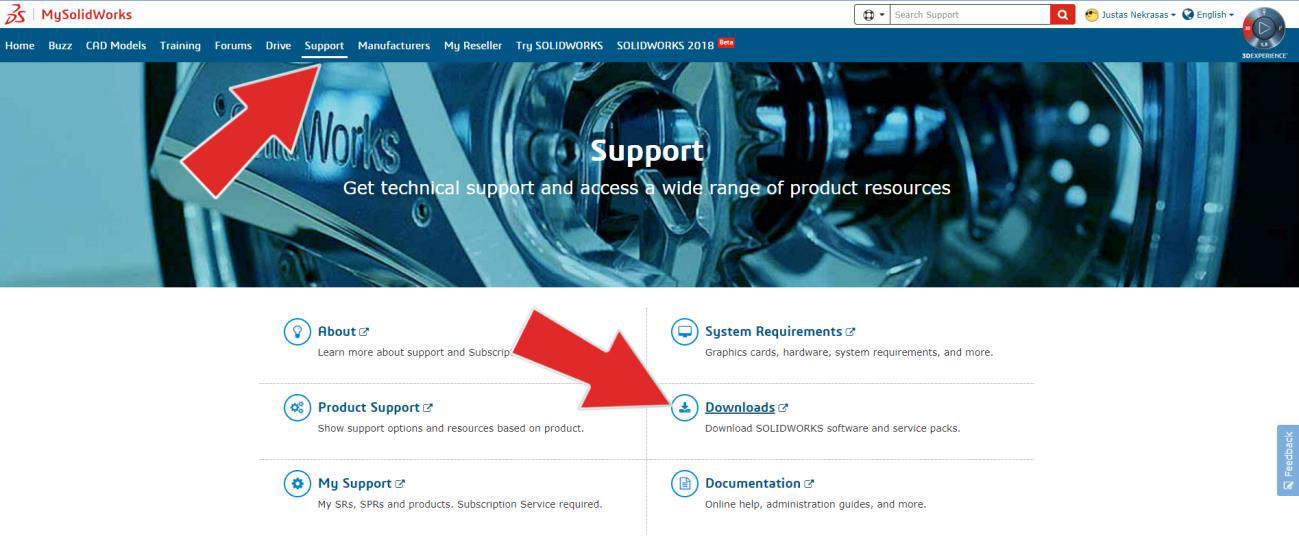Image resolution: width=1299 pixels, height=548 pixels.
Task: Click the globe language icon
Action: tap(1188, 15)
